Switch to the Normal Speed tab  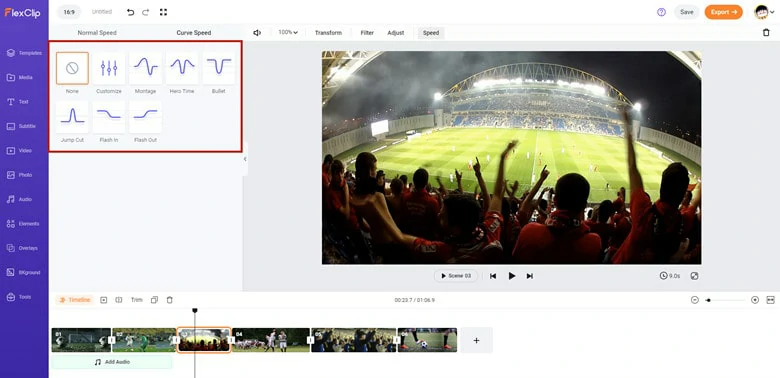point(97,33)
